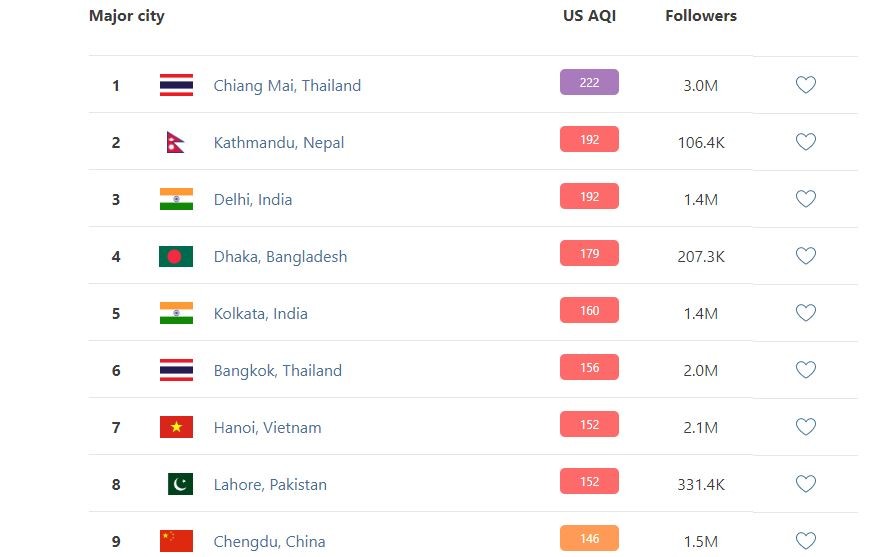Click the heart icon for Lahore, Pakistan
The height and width of the screenshot is (557, 893).
click(805, 484)
